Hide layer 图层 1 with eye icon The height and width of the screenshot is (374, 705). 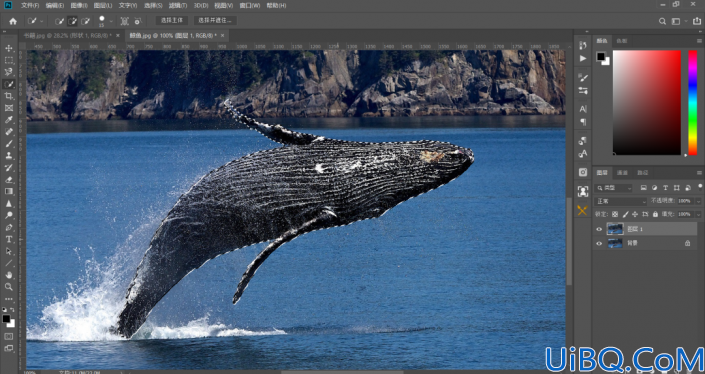[599, 229]
